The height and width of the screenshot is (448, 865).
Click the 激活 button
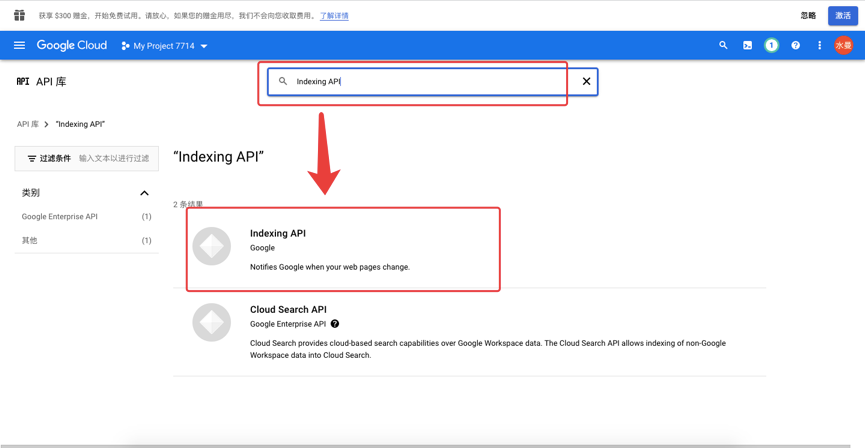pos(842,15)
